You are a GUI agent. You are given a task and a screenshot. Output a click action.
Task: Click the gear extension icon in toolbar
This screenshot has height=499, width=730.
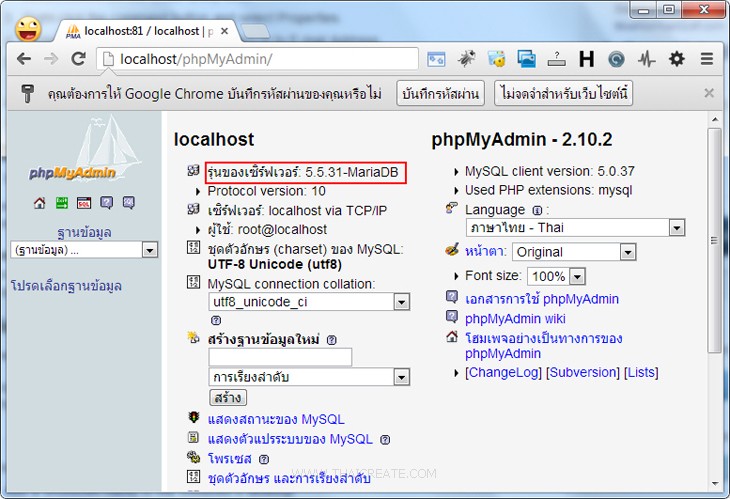677,59
